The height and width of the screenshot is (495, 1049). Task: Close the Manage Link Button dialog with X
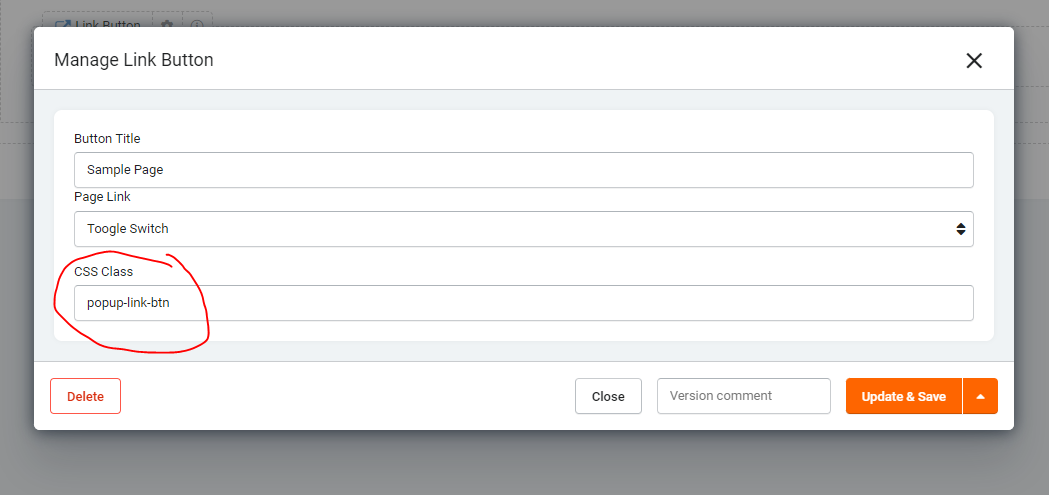[x=974, y=60]
